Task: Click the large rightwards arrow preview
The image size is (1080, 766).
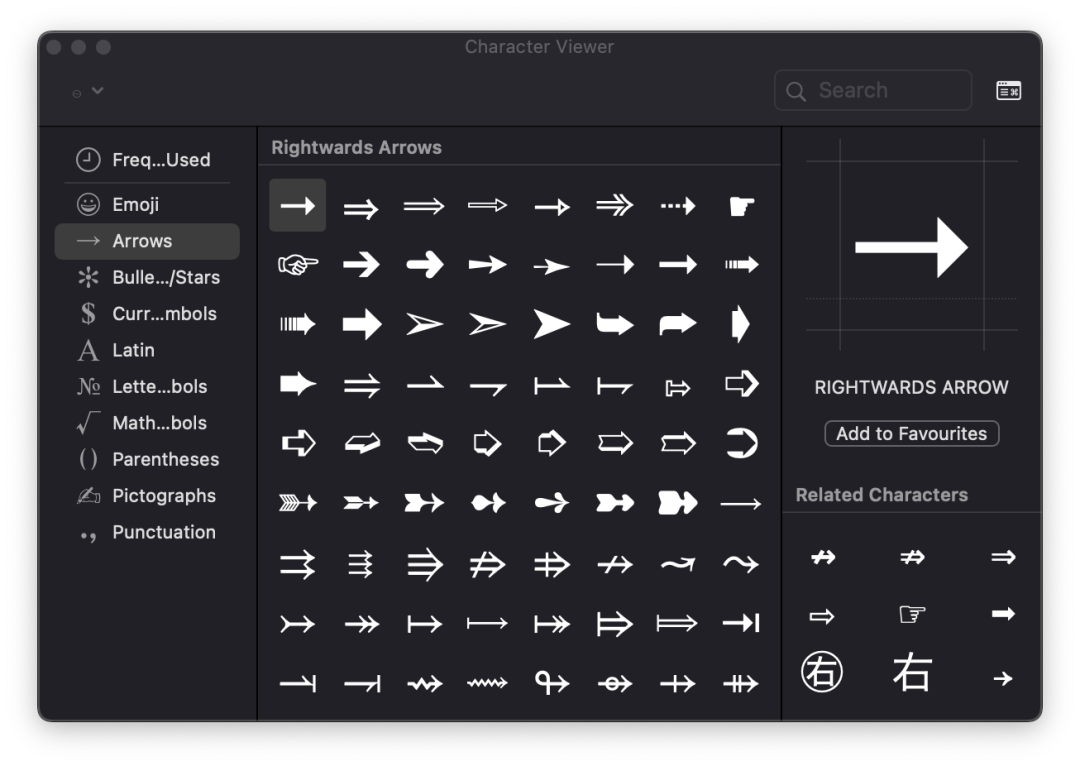Action: click(x=911, y=247)
